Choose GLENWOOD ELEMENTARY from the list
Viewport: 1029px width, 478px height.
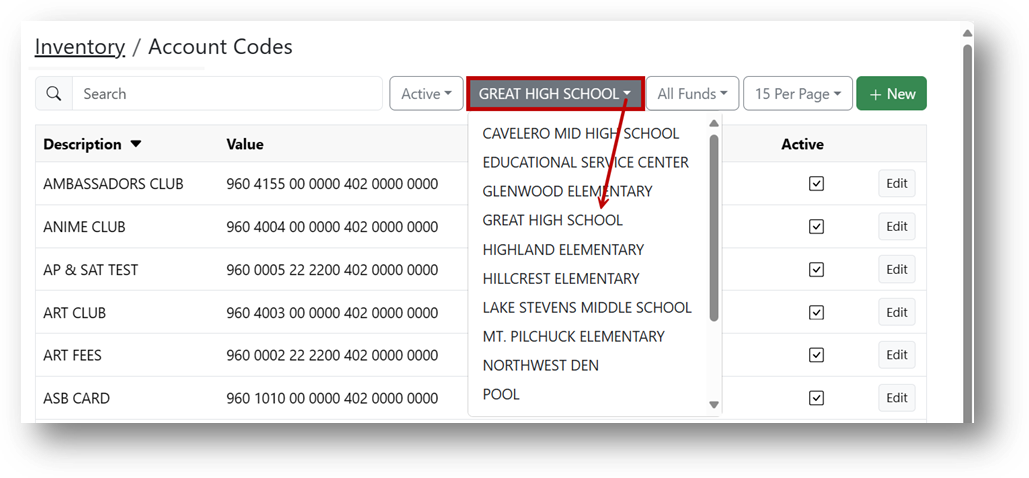(568, 191)
